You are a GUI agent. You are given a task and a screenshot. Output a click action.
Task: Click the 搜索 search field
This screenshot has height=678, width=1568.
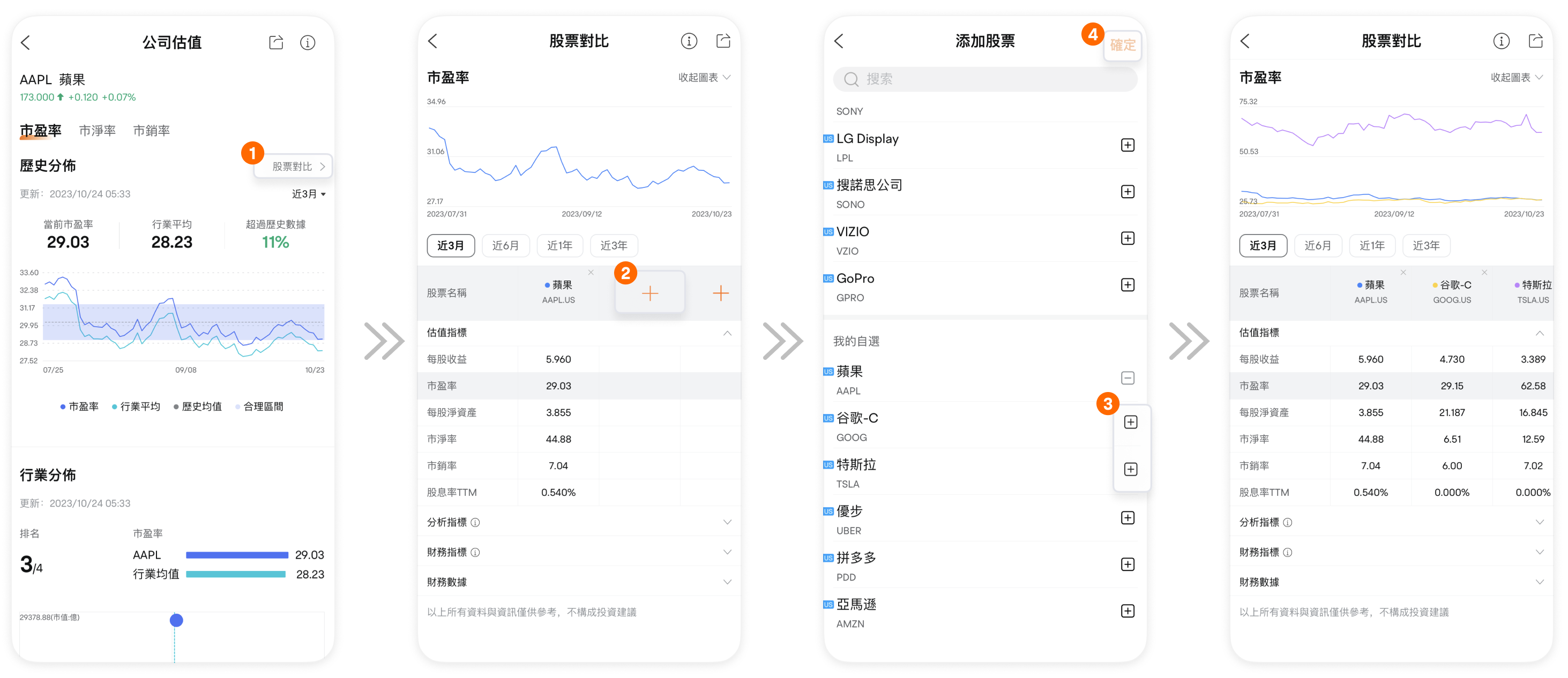pyautogui.click(x=985, y=79)
